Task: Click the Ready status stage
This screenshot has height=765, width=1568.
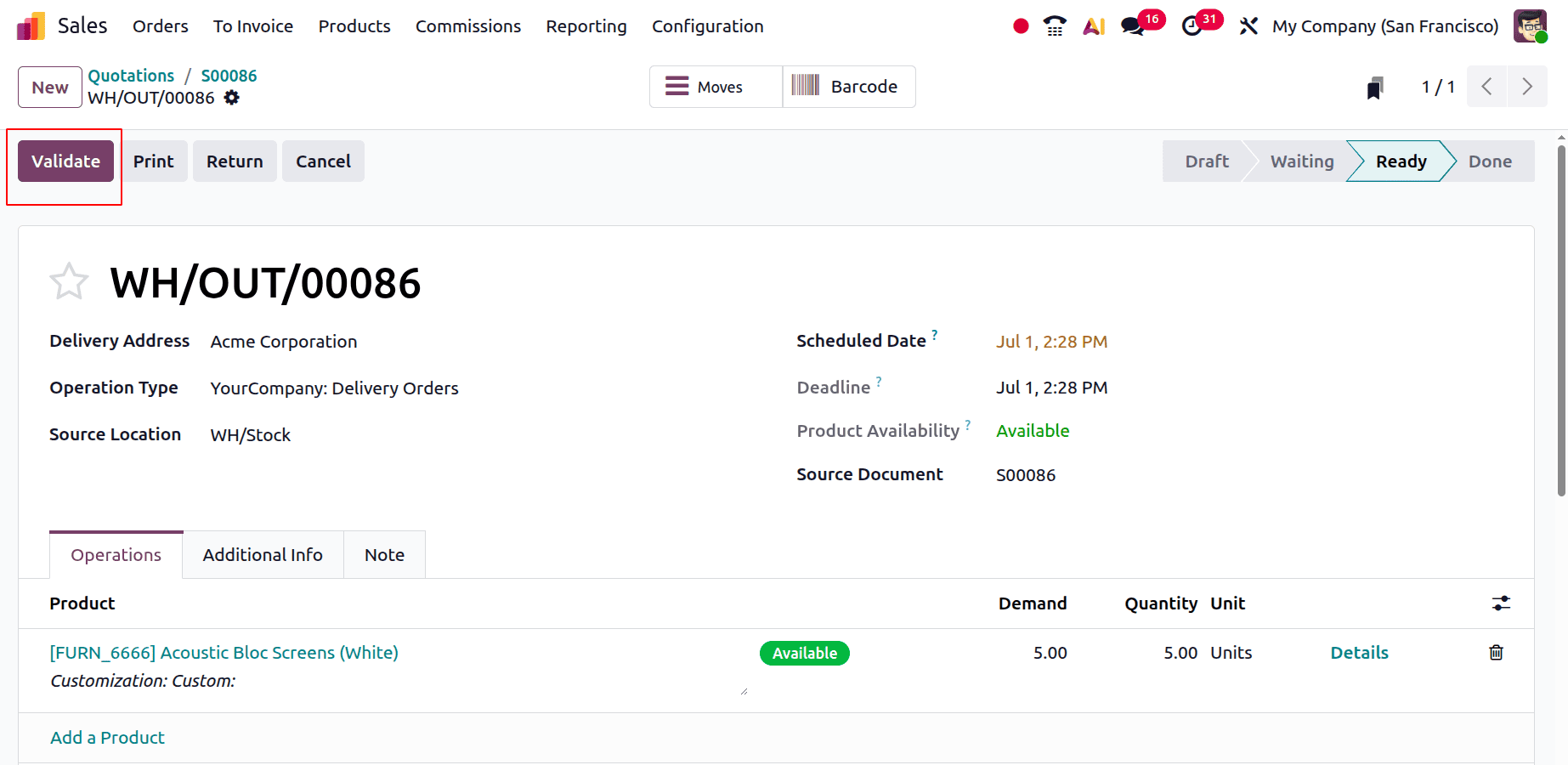Action: (1401, 161)
